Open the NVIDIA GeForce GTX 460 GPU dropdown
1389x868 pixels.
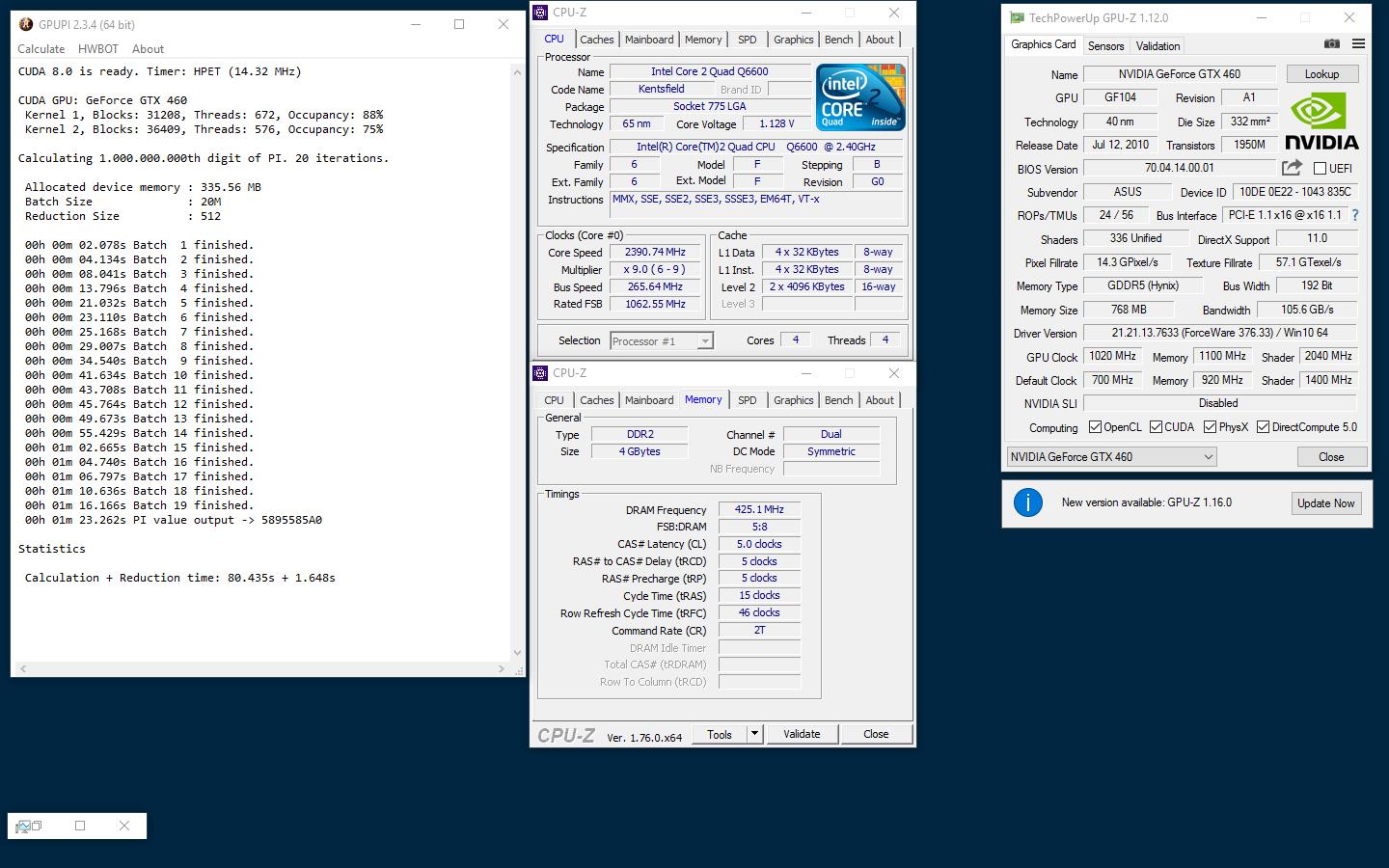[x=1111, y=457]
